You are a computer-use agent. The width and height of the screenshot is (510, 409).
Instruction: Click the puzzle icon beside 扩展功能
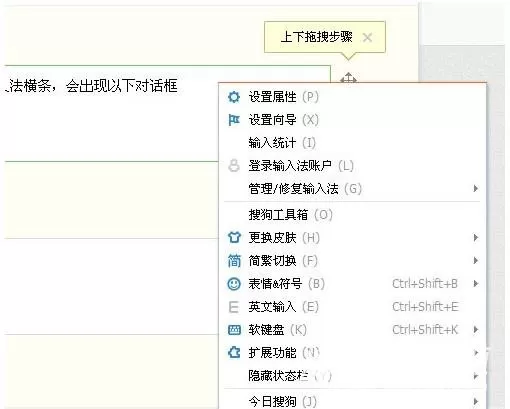(x=234, y=353)
